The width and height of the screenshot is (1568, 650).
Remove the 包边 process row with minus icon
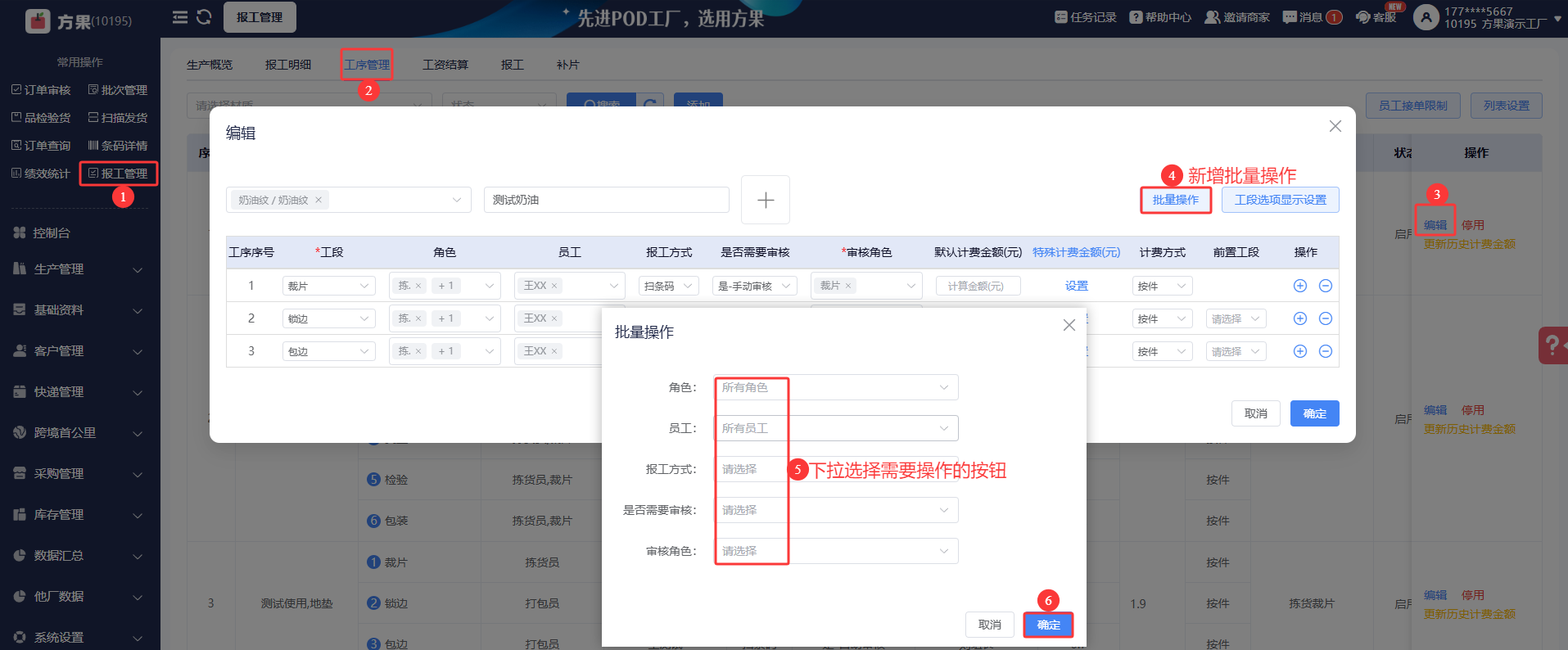[1326, 351]
